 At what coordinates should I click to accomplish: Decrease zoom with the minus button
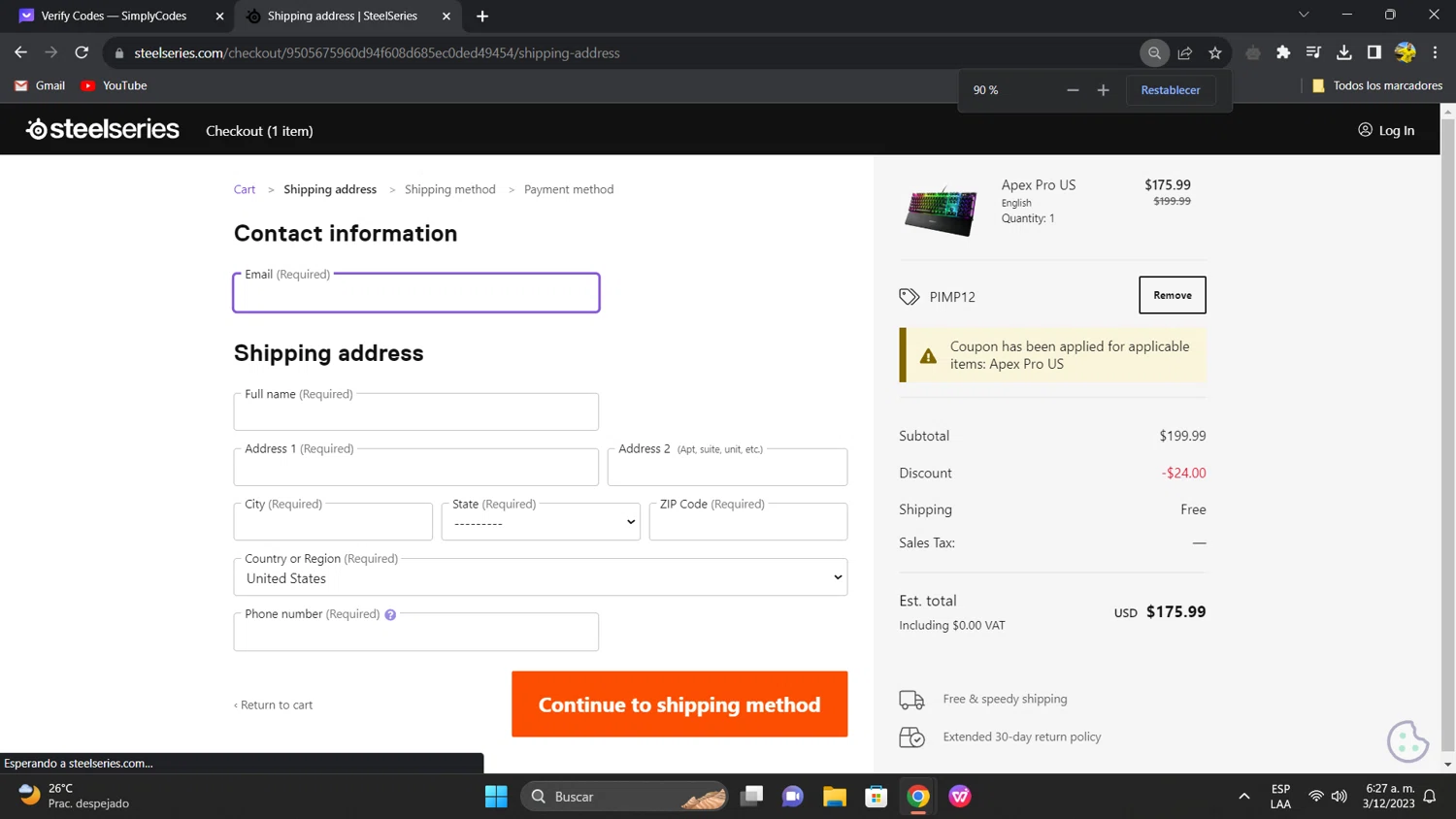tap(1073, 90)
